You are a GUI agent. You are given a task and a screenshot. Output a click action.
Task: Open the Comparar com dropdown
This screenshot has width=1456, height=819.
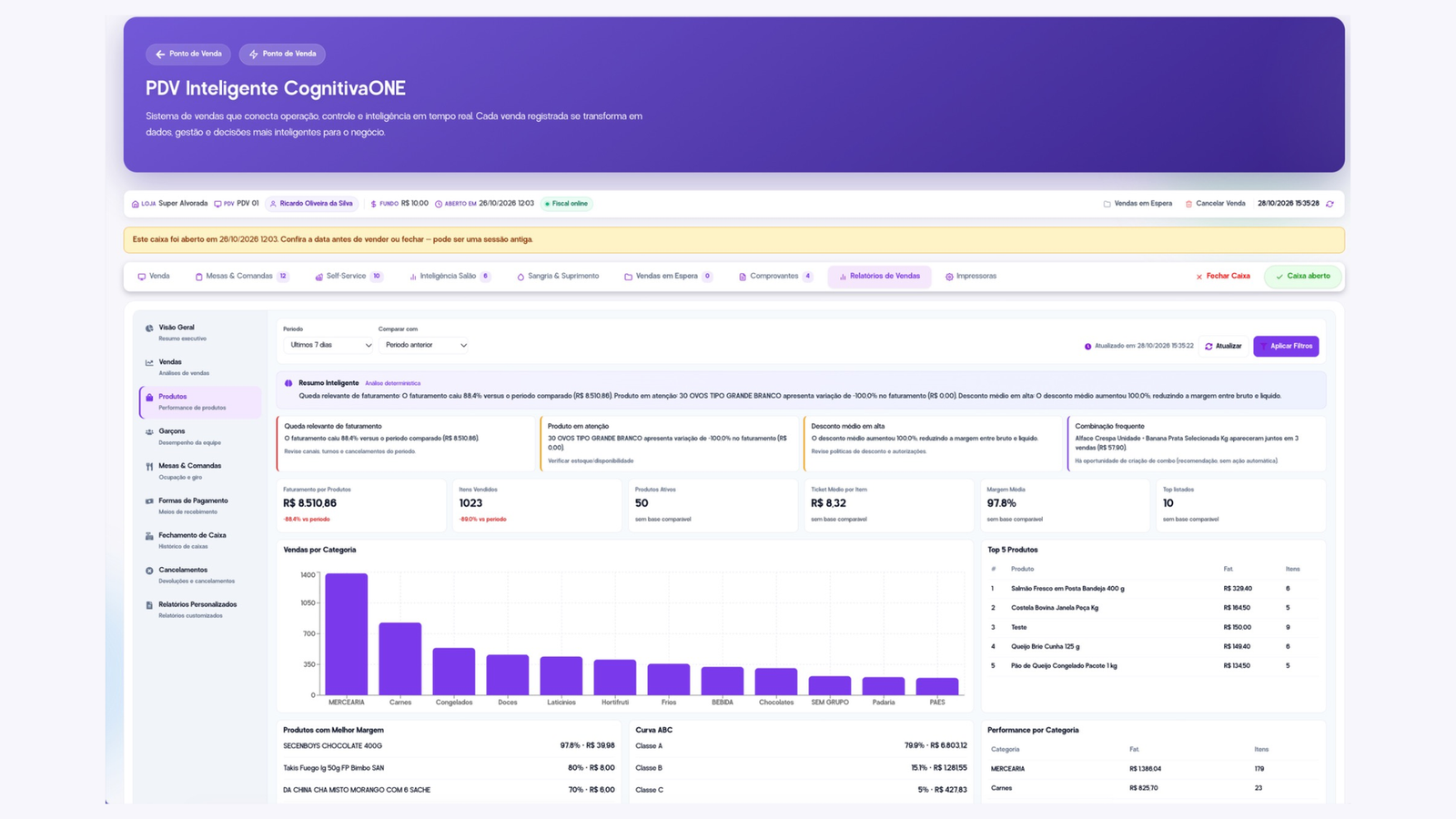(x=425, y=345)
